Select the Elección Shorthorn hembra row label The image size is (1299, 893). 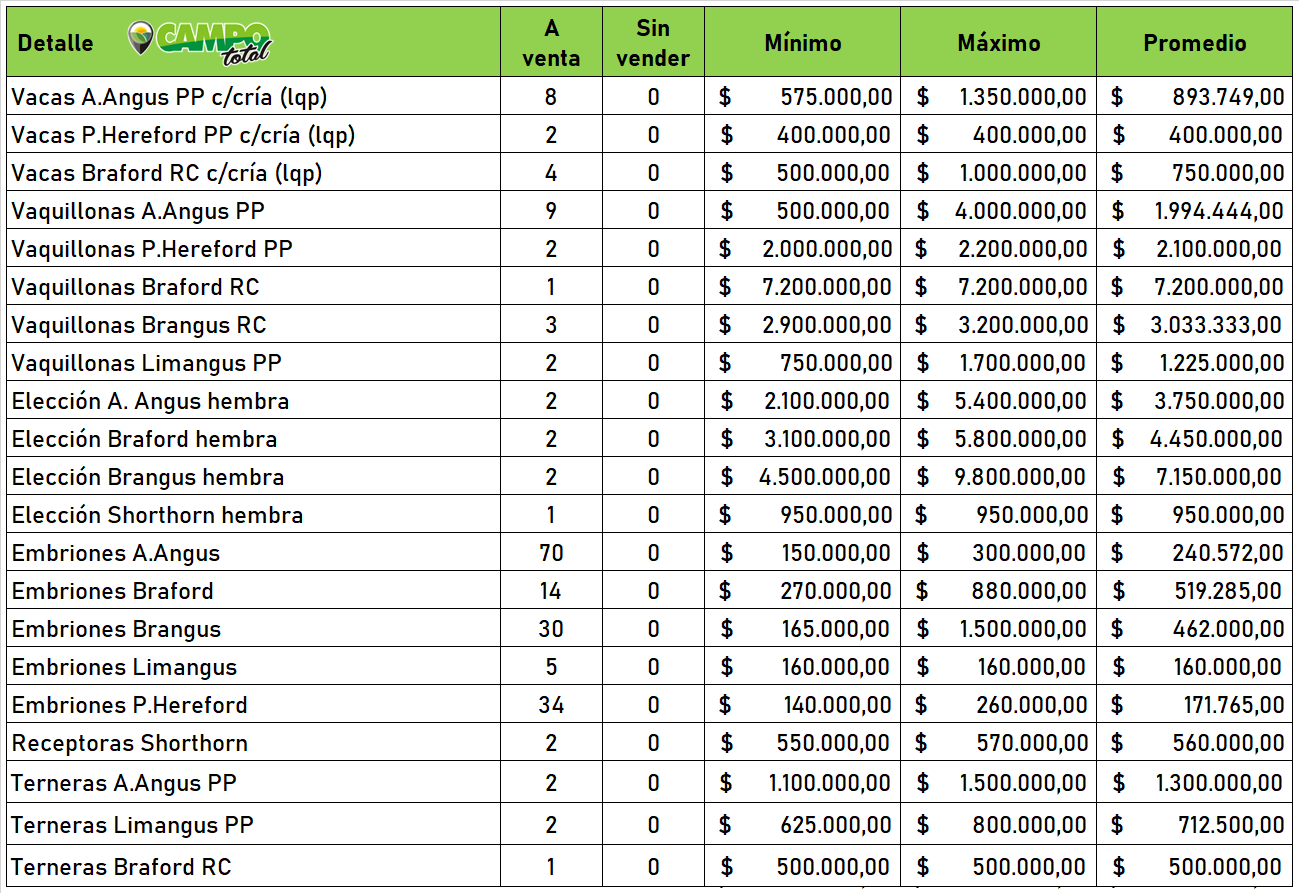click(158, 515)
